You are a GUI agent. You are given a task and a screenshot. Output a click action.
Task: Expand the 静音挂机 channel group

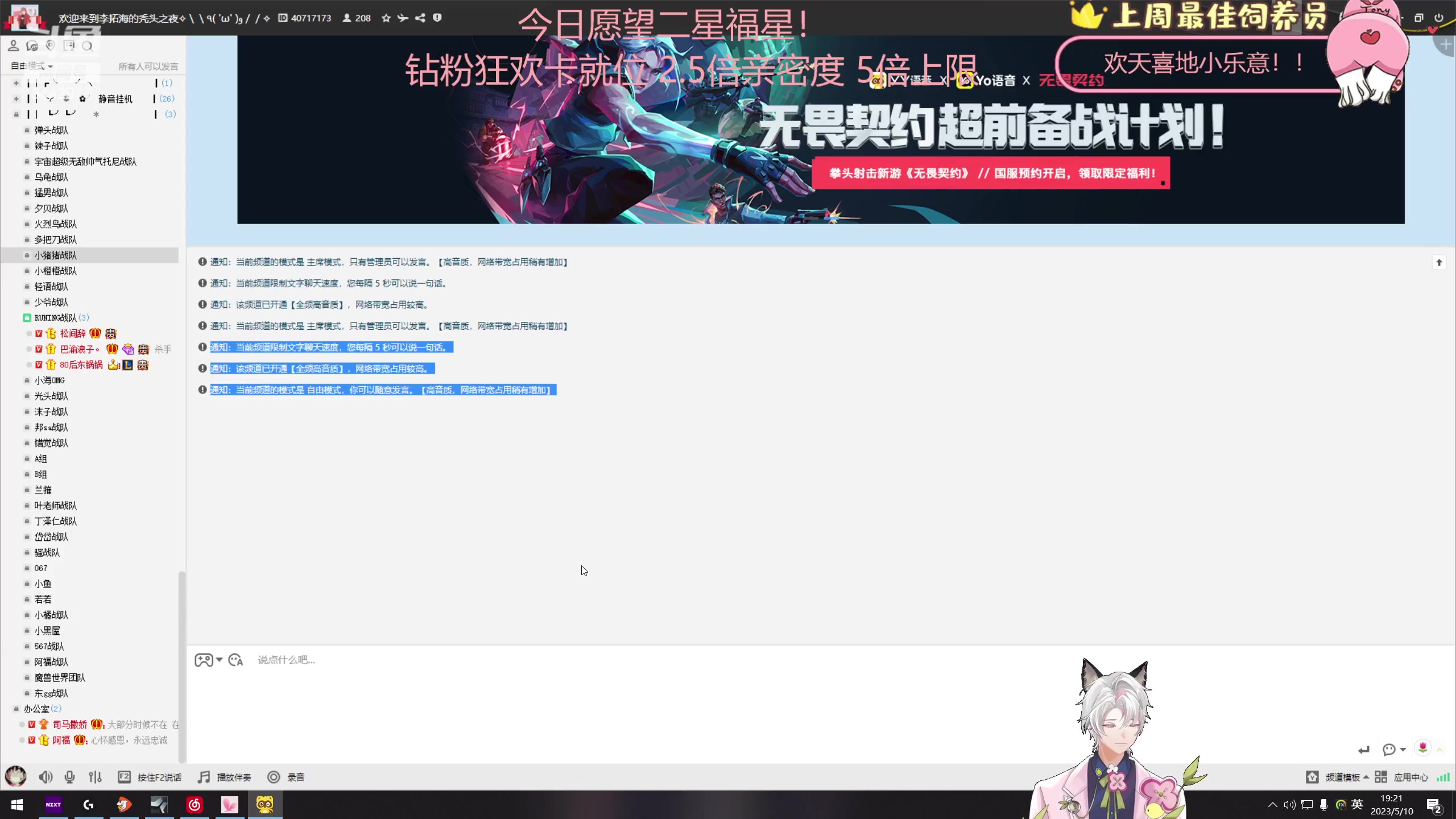(16, 98)
